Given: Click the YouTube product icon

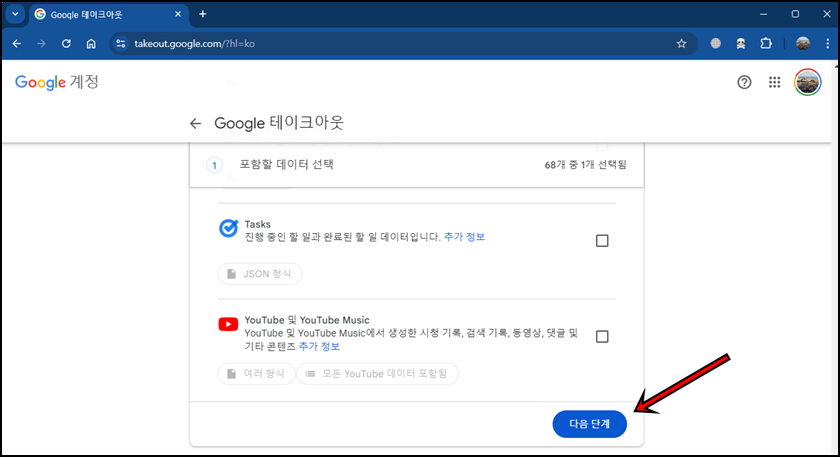Looking at the screenshot, I should (228, 324).
